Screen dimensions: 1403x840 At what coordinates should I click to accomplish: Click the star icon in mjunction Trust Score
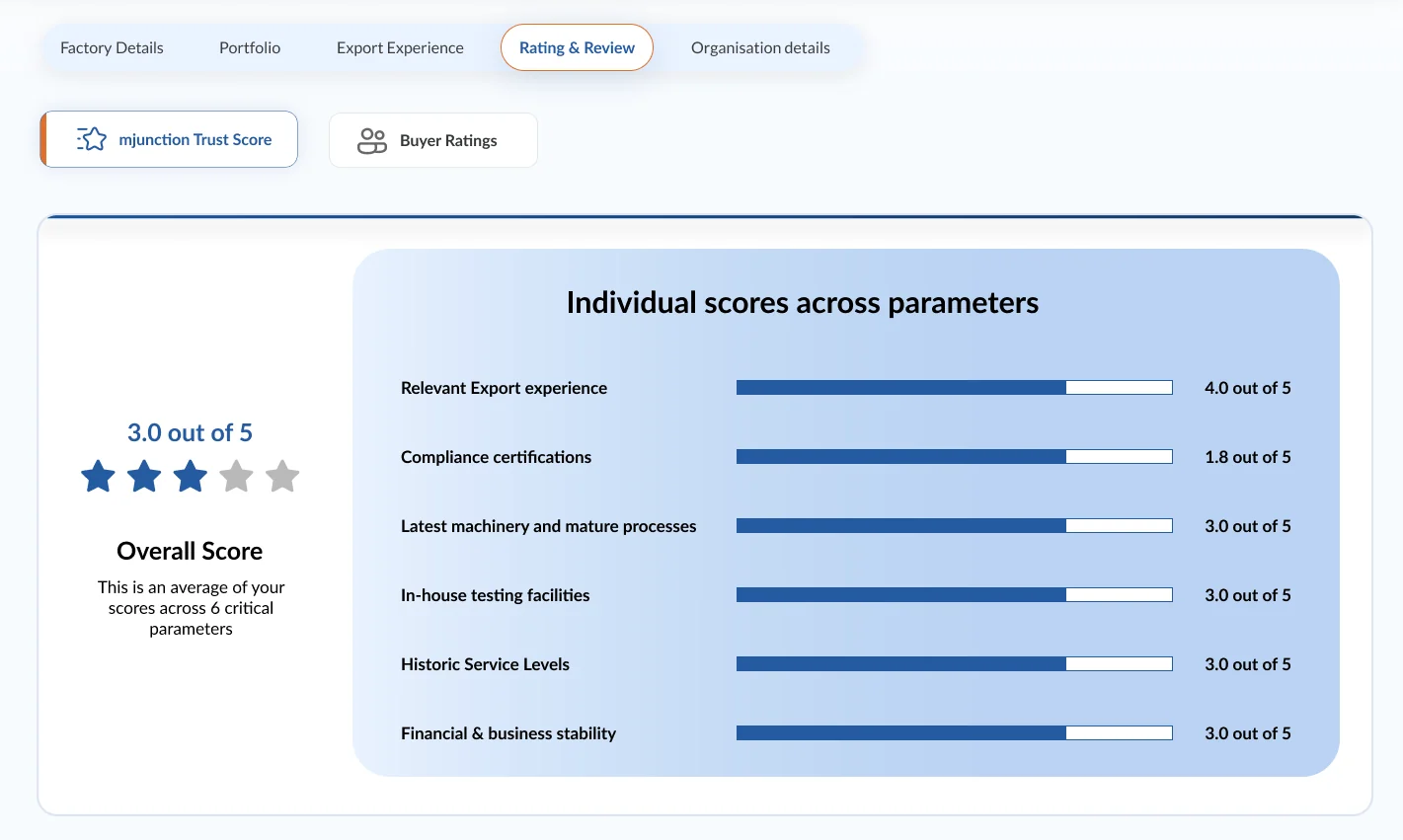point(92,139)
